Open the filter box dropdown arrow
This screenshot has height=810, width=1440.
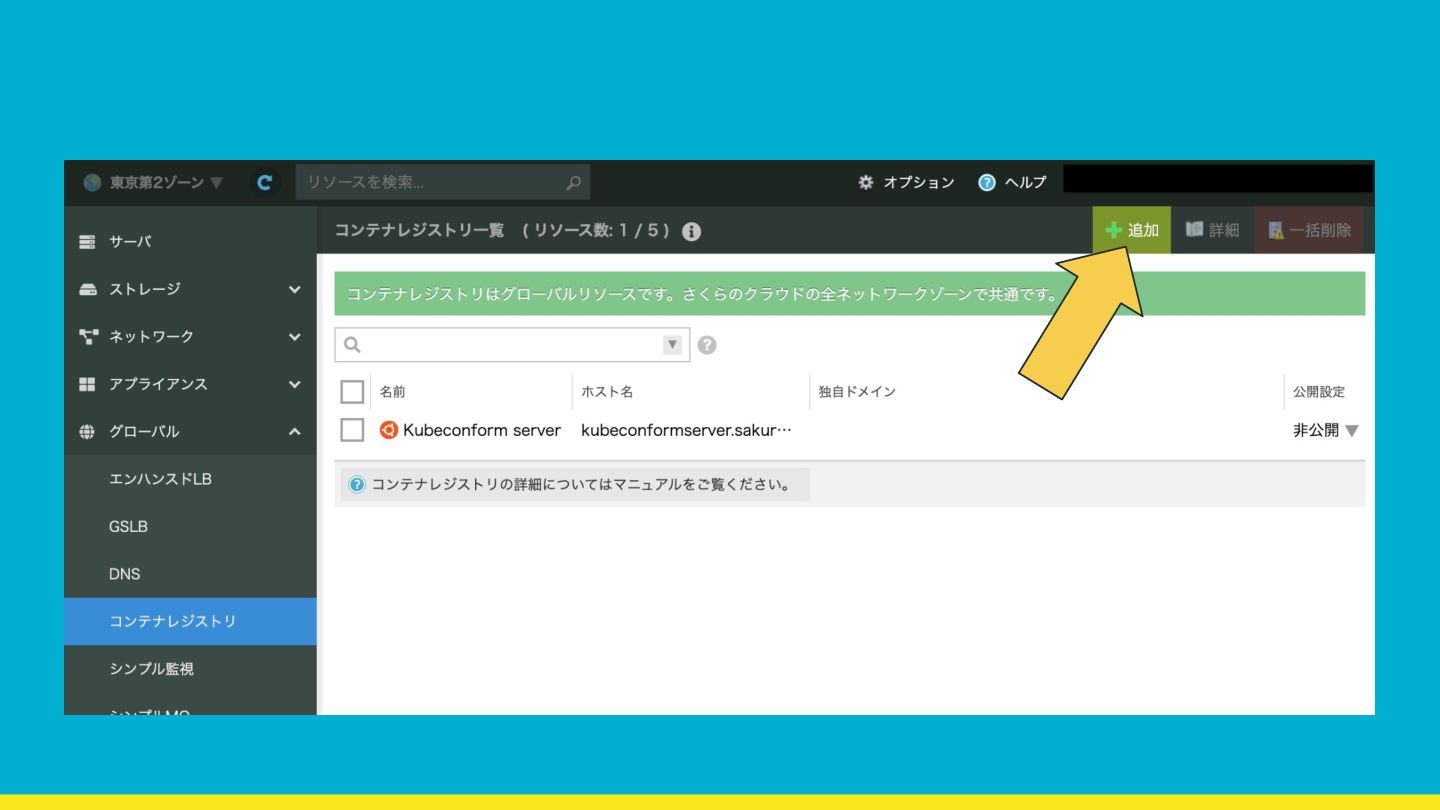pyautogui.click(x=673, y=345)
